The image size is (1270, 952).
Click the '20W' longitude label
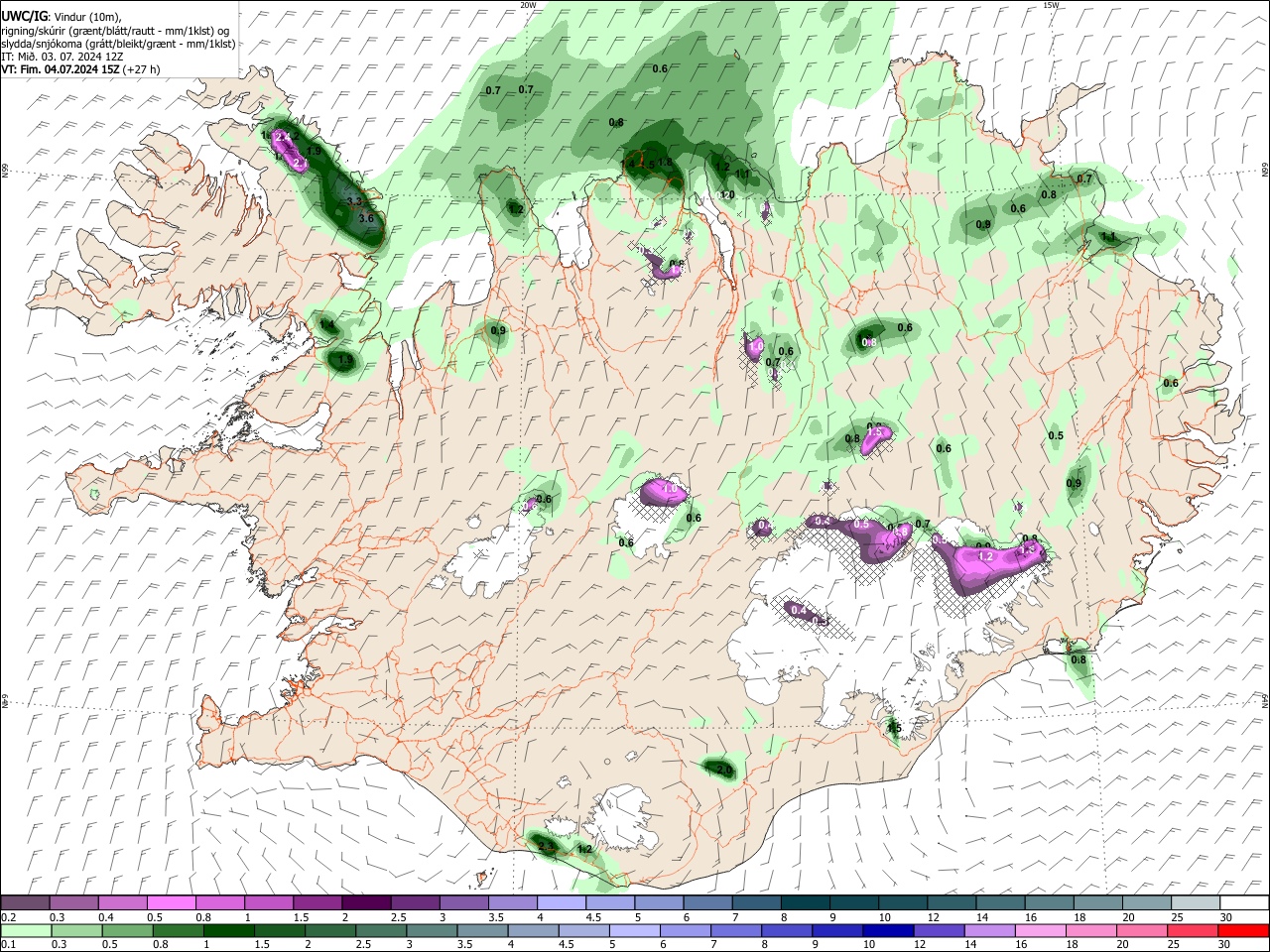(528, 5)
